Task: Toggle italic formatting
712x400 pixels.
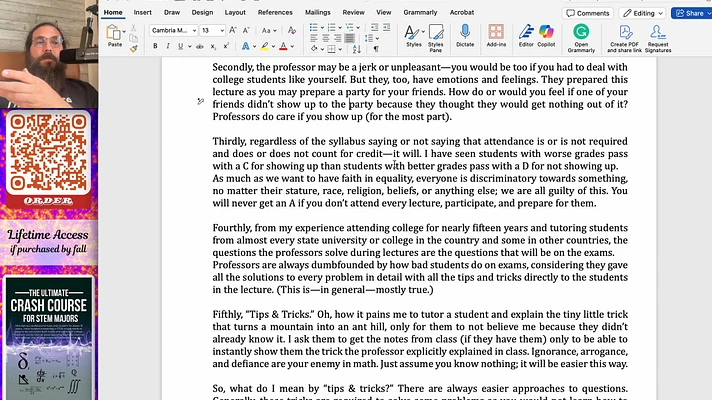Action: point(168,46)
